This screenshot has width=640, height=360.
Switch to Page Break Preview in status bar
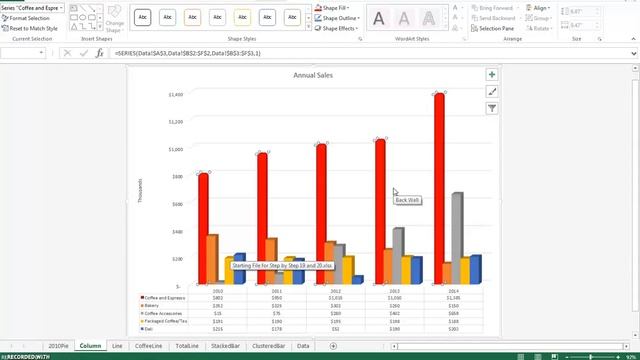[x=554, y=357]
